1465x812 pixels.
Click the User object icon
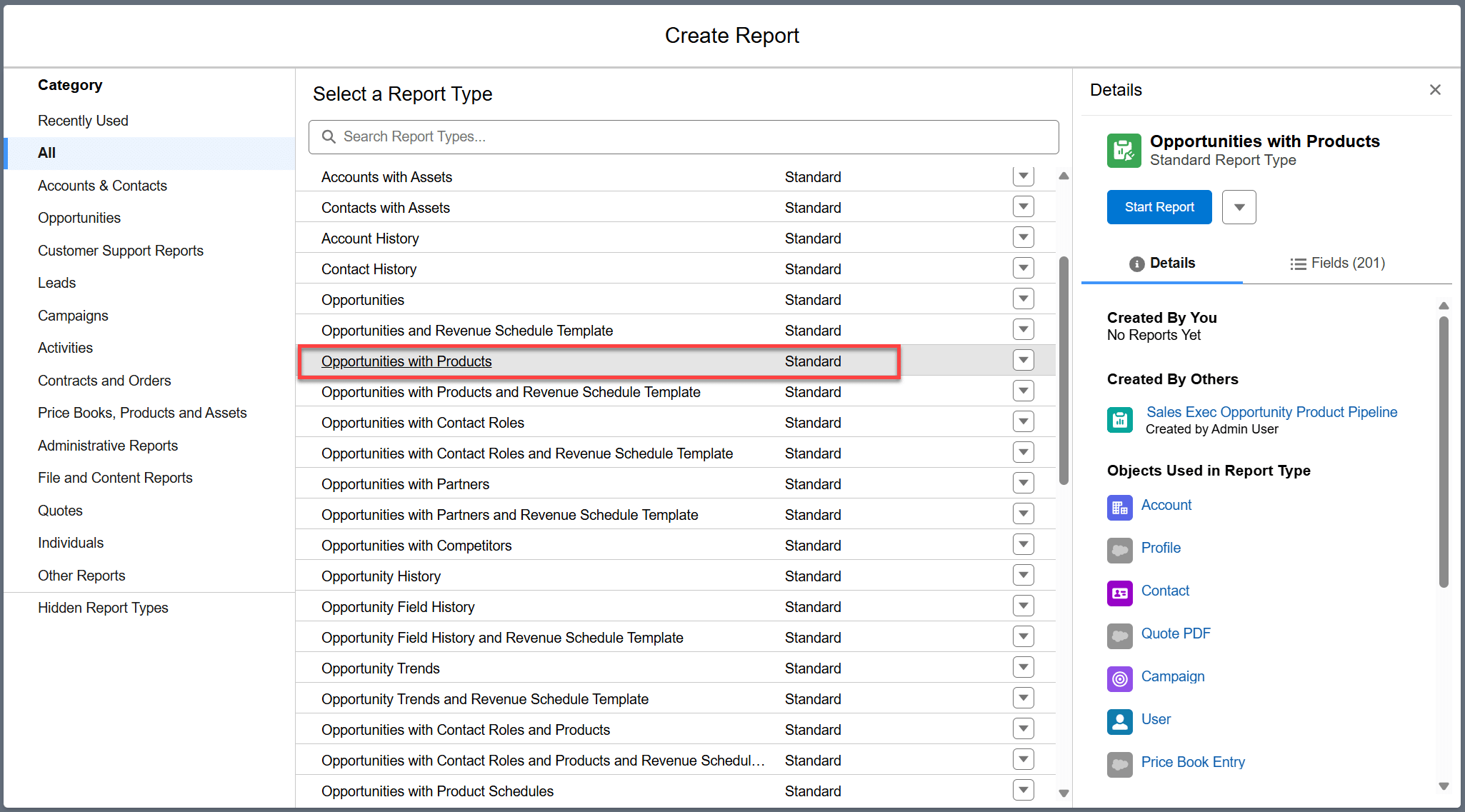(1119, 721)
